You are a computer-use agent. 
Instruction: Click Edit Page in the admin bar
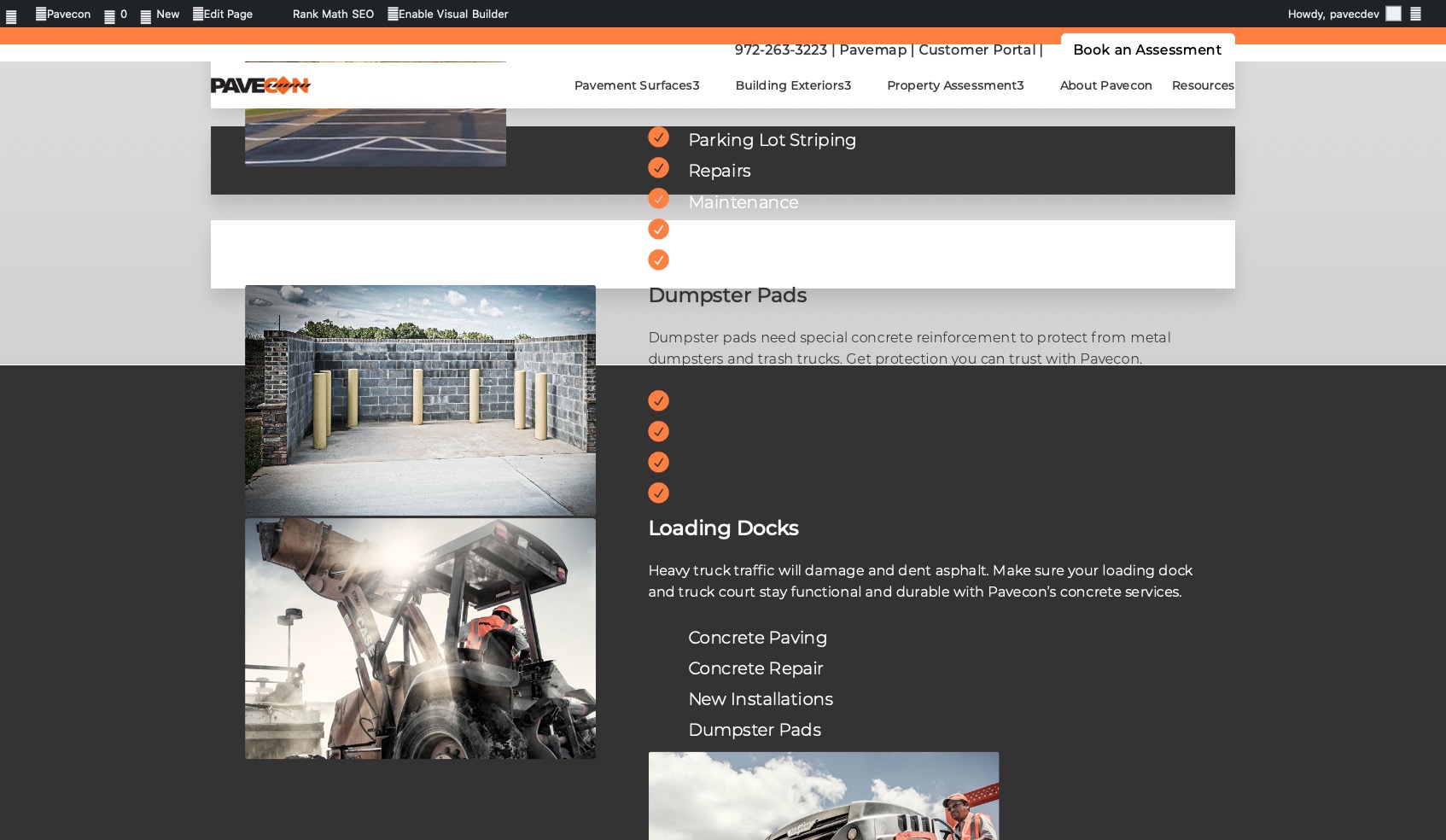click(223, 15)
